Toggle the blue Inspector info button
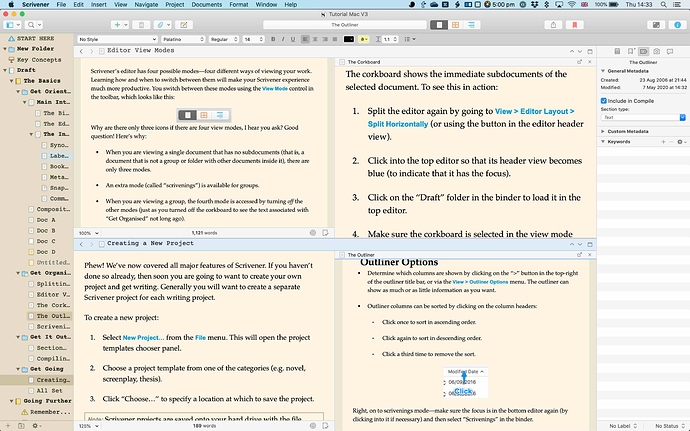 [678, 25]
